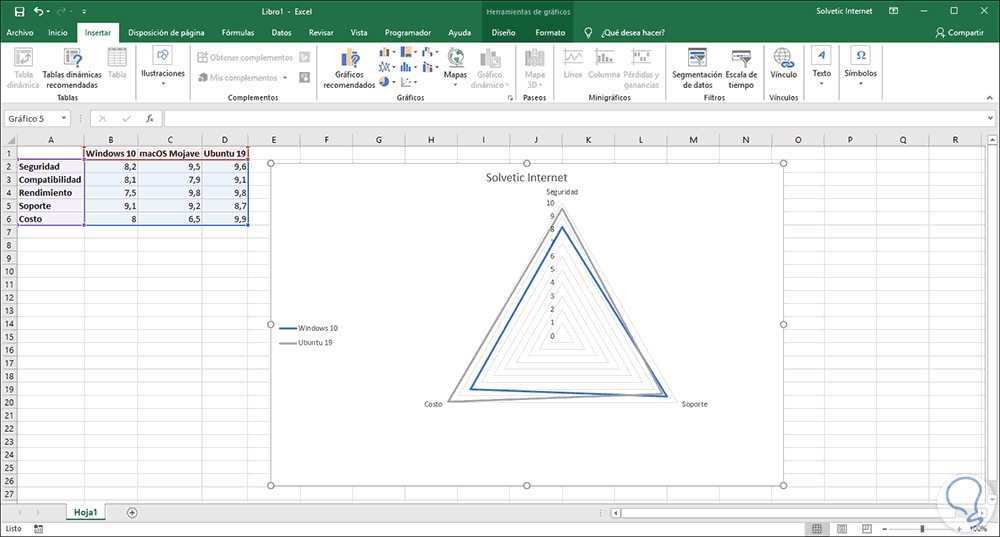Viewport: 1000px width, 537px height.
Task: Select cell C1 macOS Mojave
Action: point(170,153)
